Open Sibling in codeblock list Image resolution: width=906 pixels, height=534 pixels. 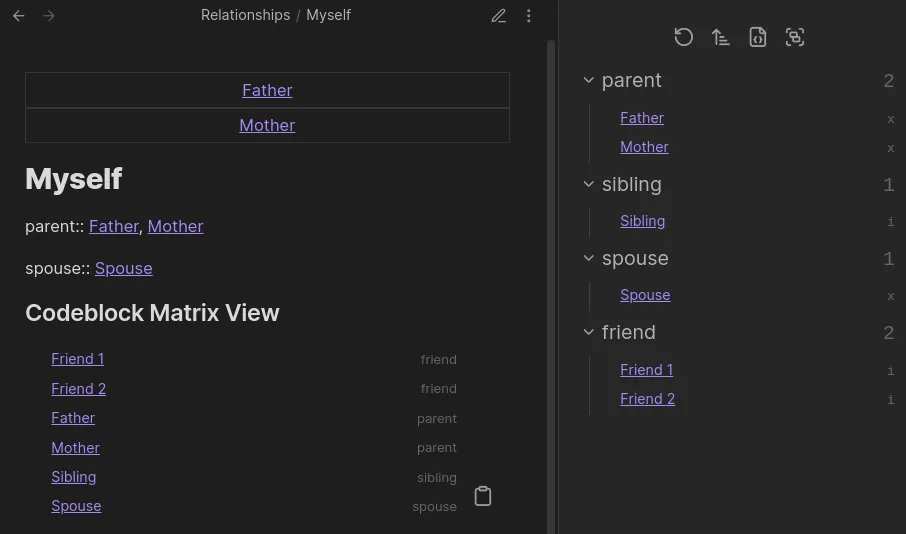[x=73, y=477]
